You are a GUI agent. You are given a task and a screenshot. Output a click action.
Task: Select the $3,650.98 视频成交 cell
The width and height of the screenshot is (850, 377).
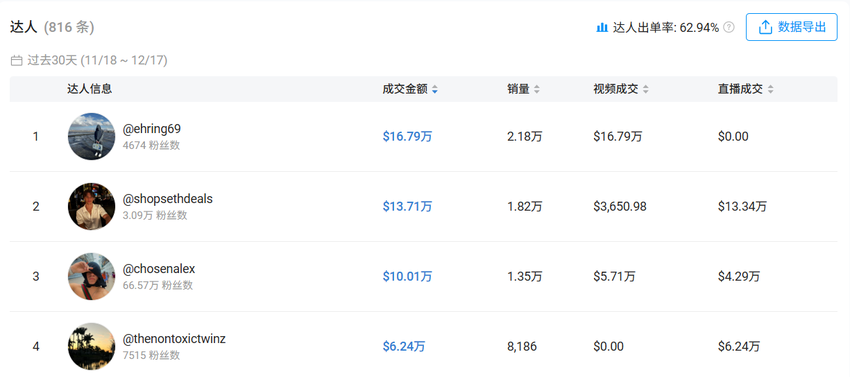620,207
